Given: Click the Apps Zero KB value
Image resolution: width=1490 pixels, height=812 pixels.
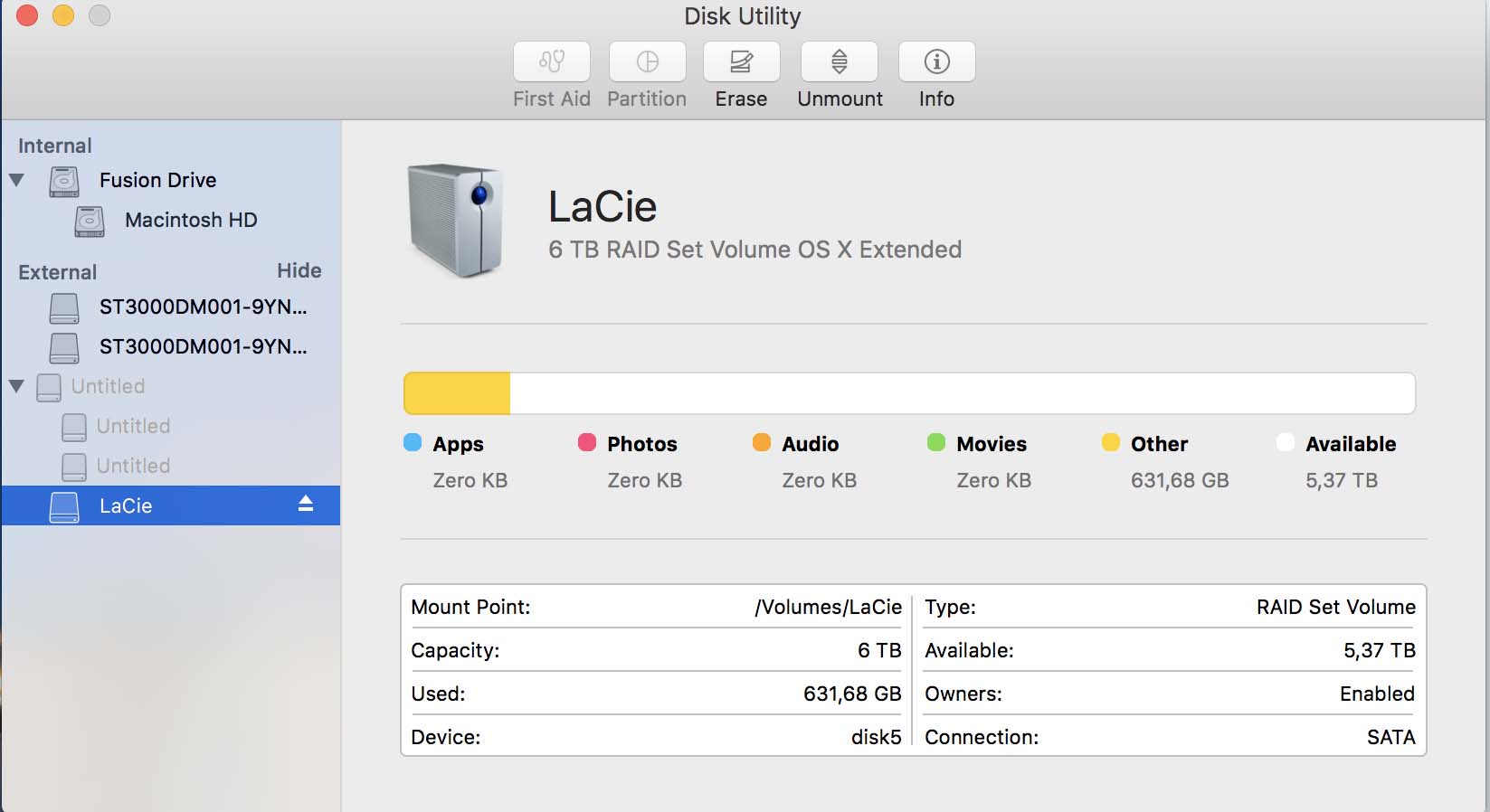Looking at the screenshot, I should pyautogui.click(x=470, y=480).
